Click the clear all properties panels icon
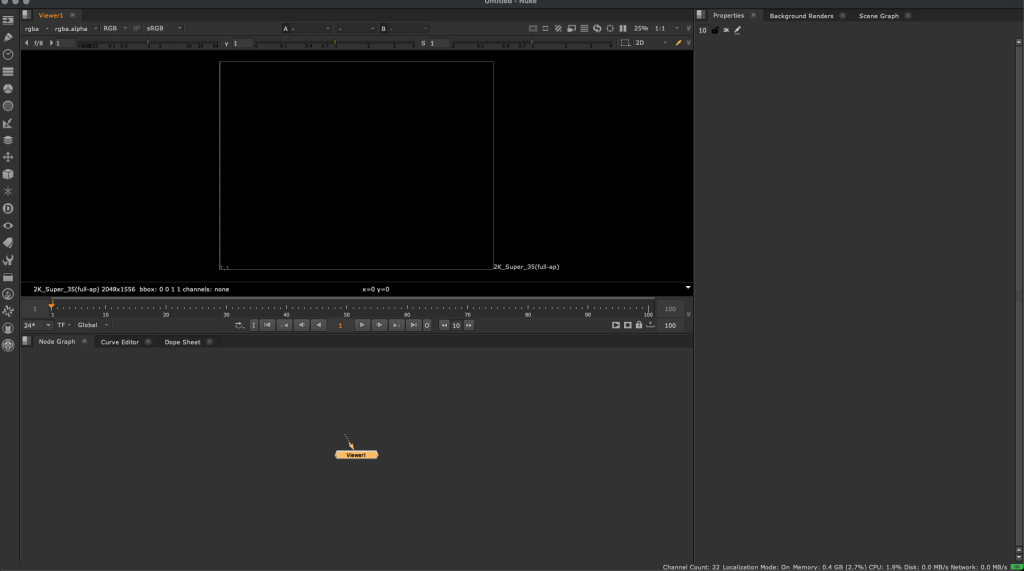The height and width of the screenshot is (571, 1024). tap(726, 30)
